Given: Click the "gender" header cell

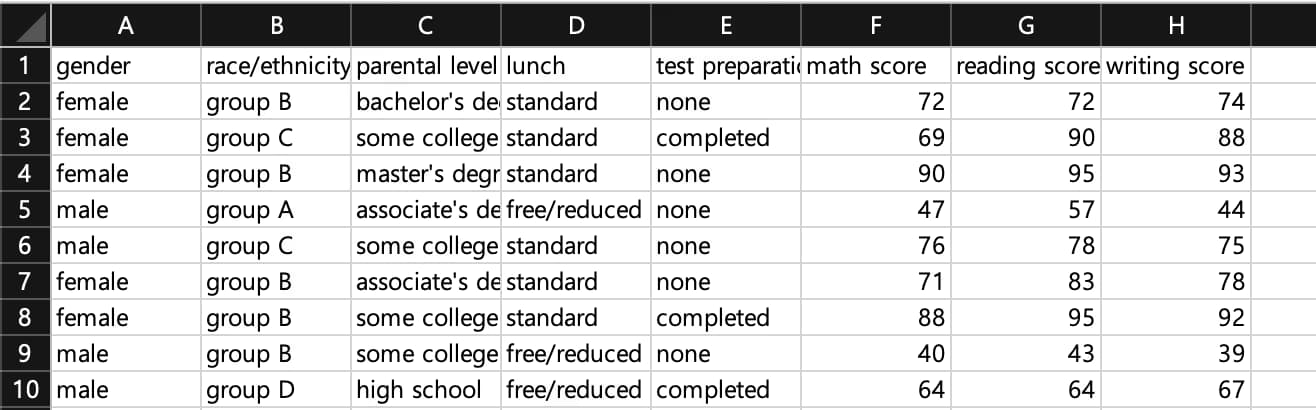Looking at the screenshot, I should click(125, 66).
